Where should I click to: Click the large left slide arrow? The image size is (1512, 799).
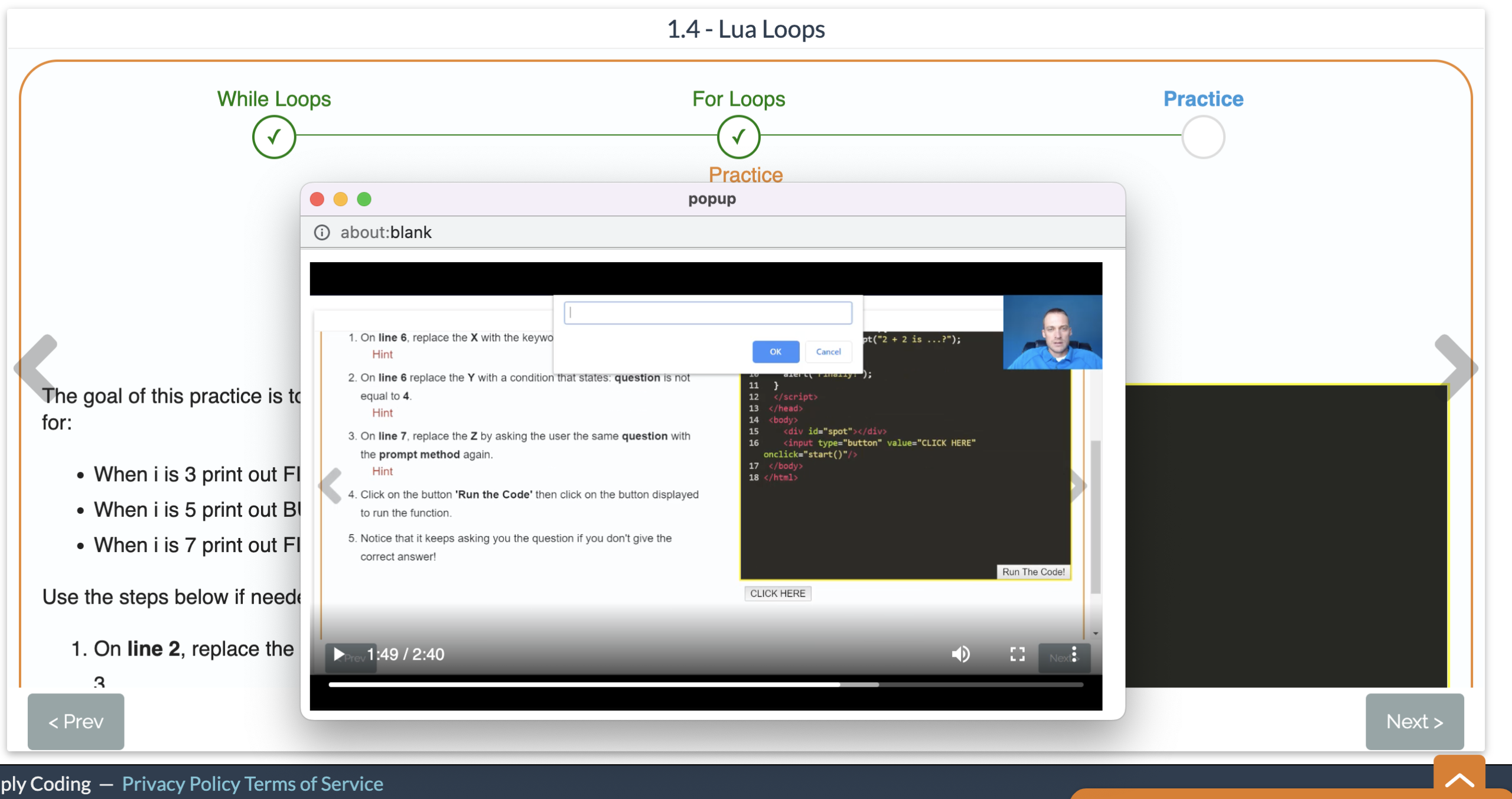point(37,368)
